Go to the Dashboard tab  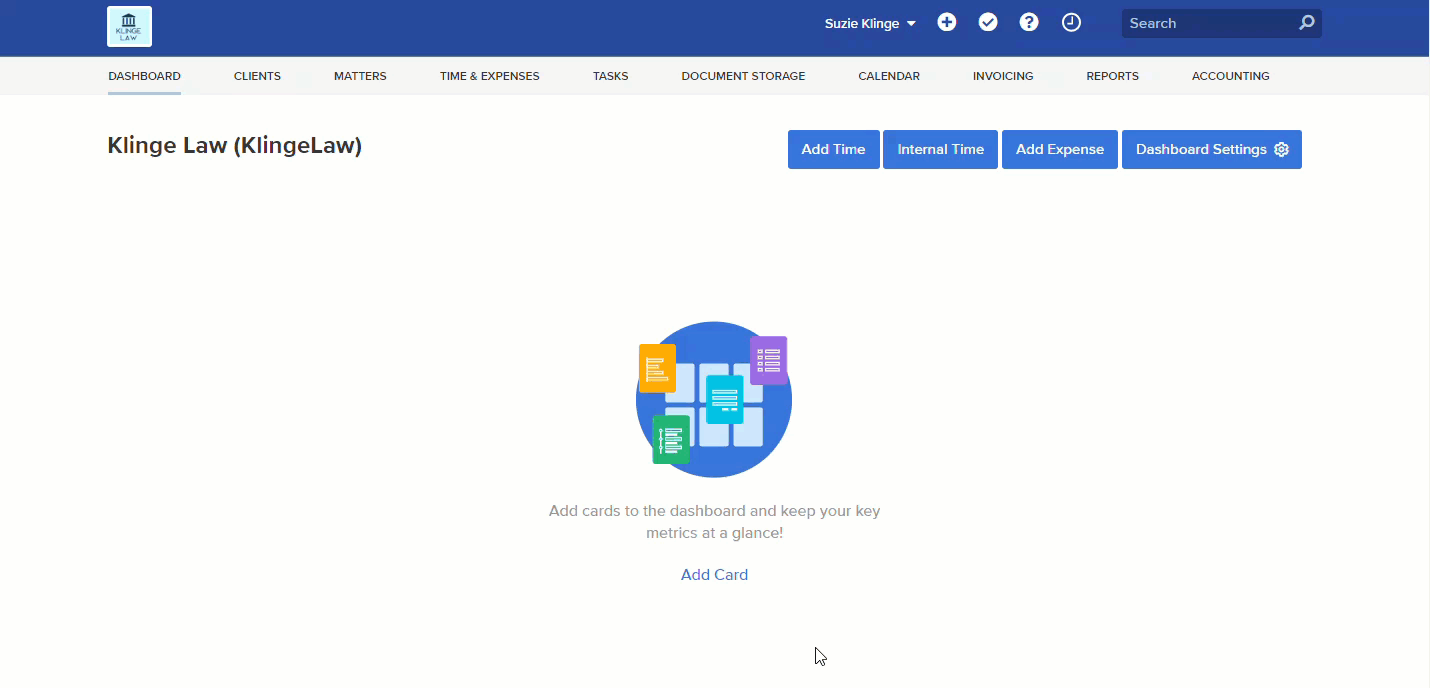144,76
